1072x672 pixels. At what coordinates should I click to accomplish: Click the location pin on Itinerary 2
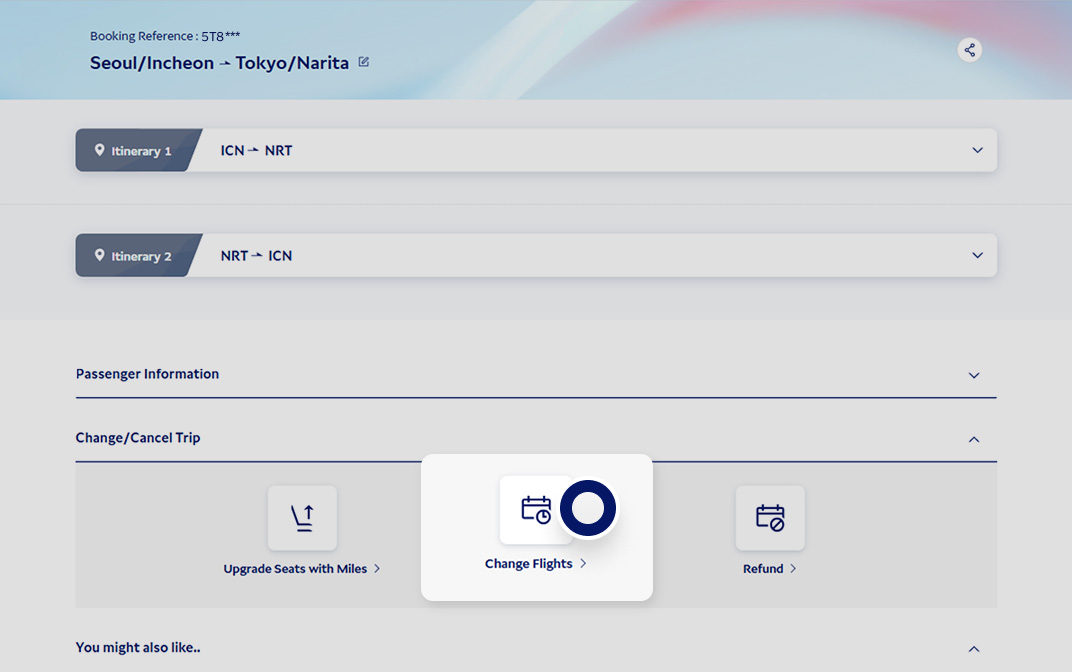(x=100, y=255)
